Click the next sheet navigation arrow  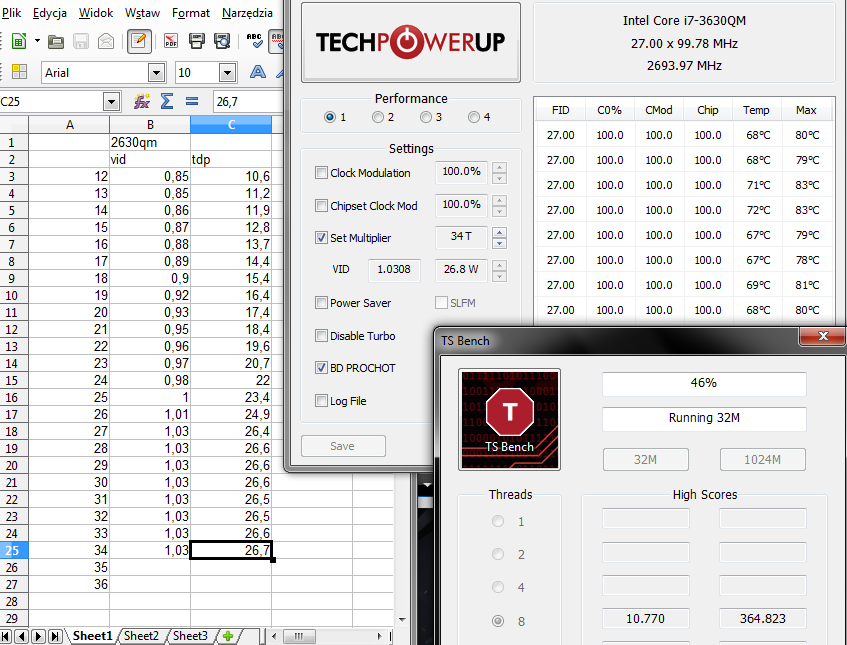[x=38, y=636]
